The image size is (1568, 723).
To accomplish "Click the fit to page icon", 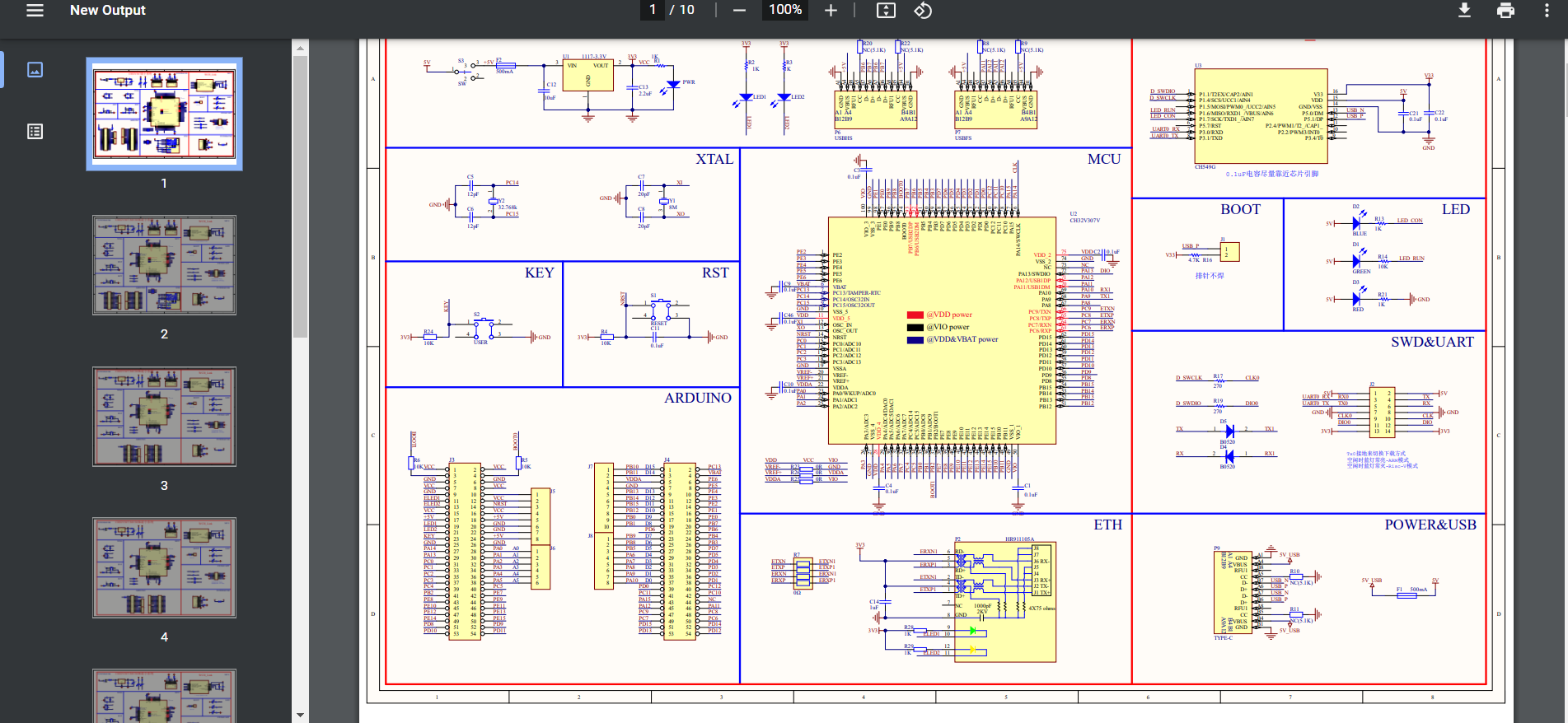I will point(886,11).
